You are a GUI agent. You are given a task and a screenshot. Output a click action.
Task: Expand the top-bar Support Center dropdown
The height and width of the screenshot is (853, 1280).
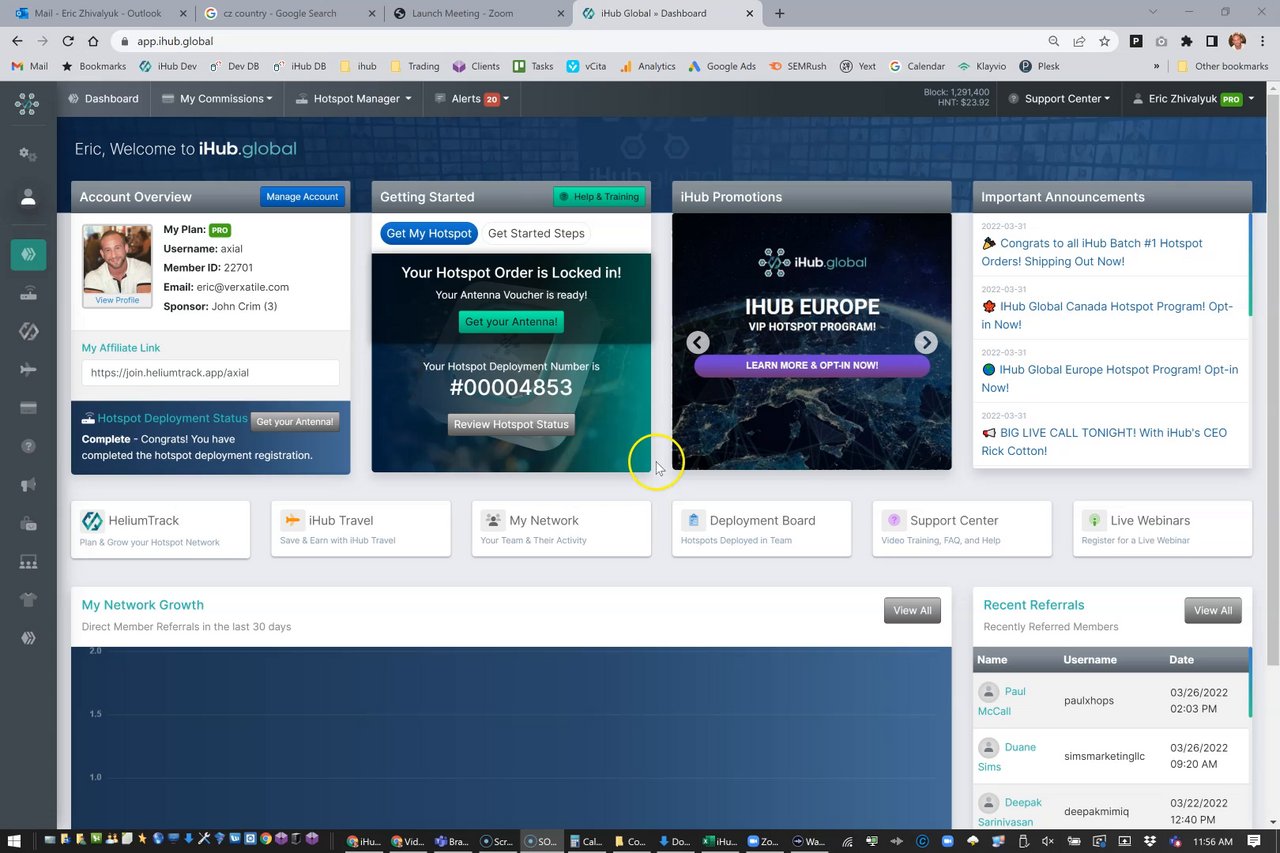(1060, 99)
